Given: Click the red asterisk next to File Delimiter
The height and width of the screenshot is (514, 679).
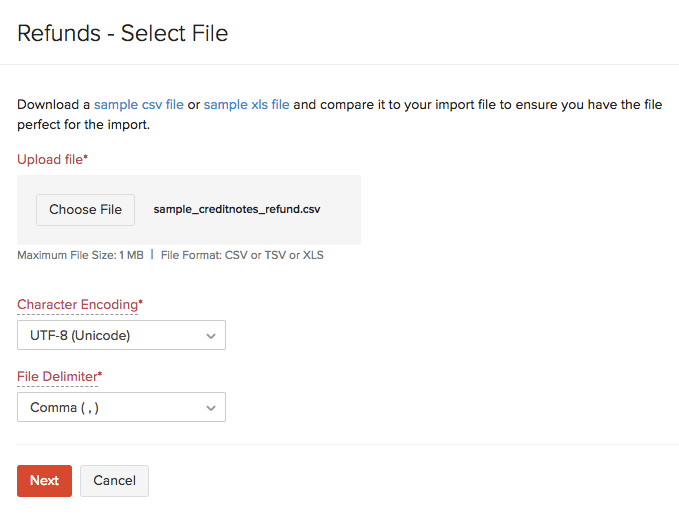Looking at the screenshot, I should 99,375.
